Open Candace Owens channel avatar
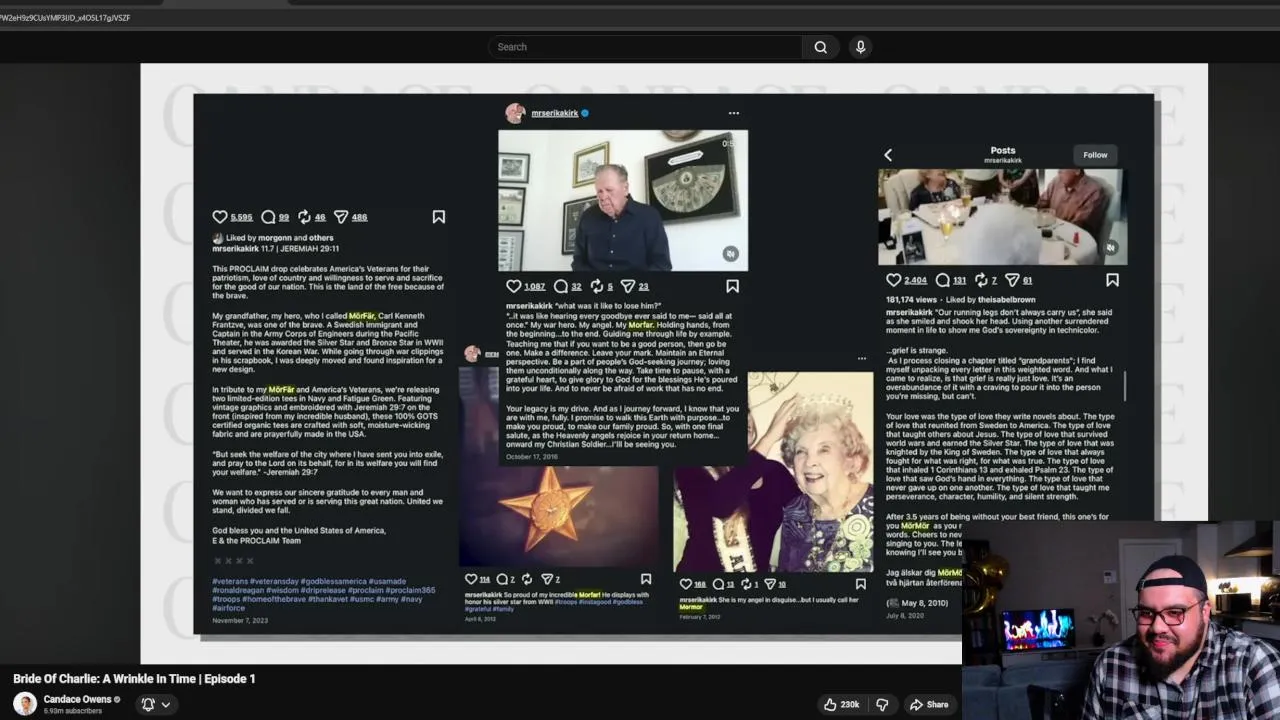1280x720 pixels. click(x=25, y=704)
